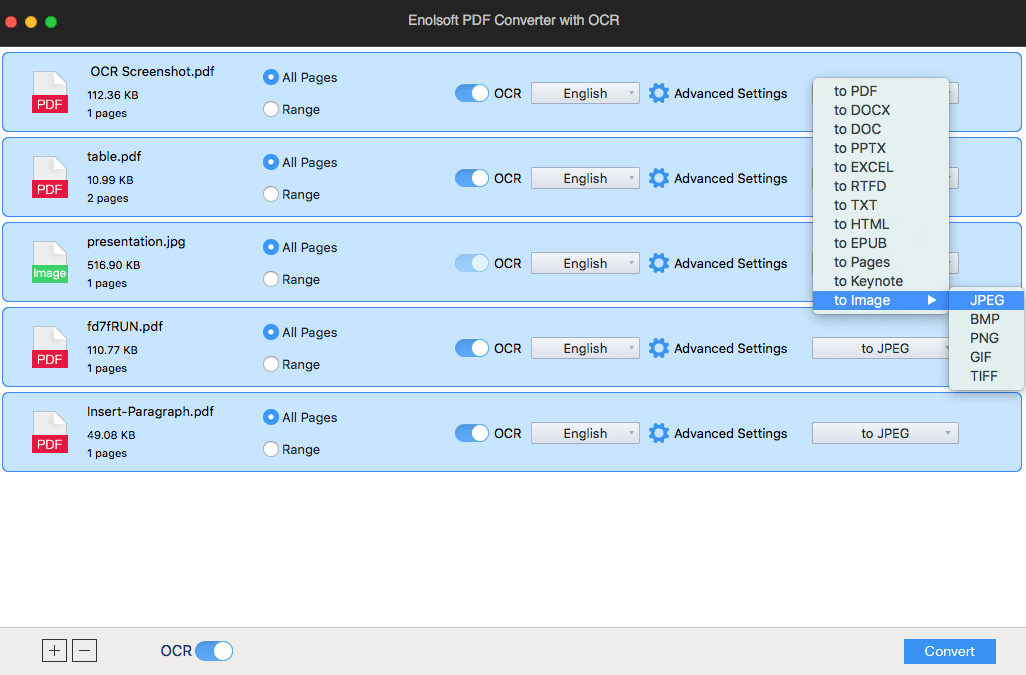Select Range for OCR Screenshot.pdf
The image size is (1026, 675).
271,109
